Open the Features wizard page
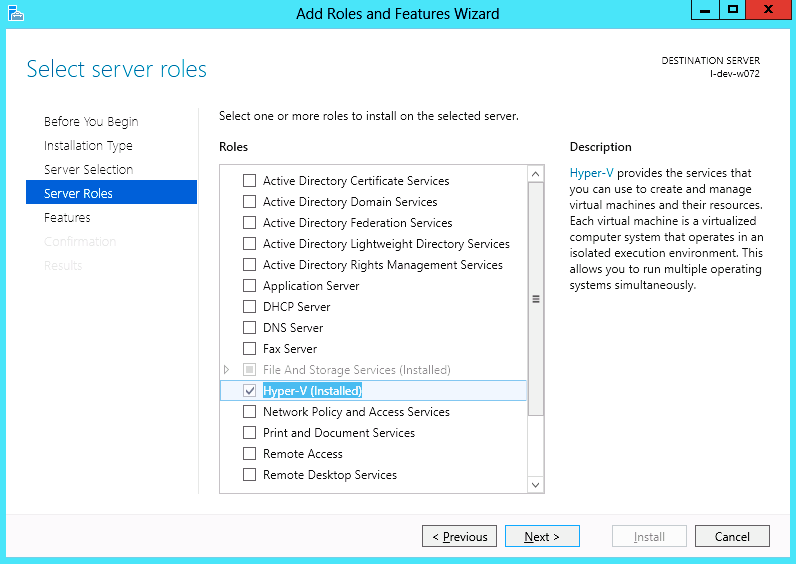 (x=67, y=218)
